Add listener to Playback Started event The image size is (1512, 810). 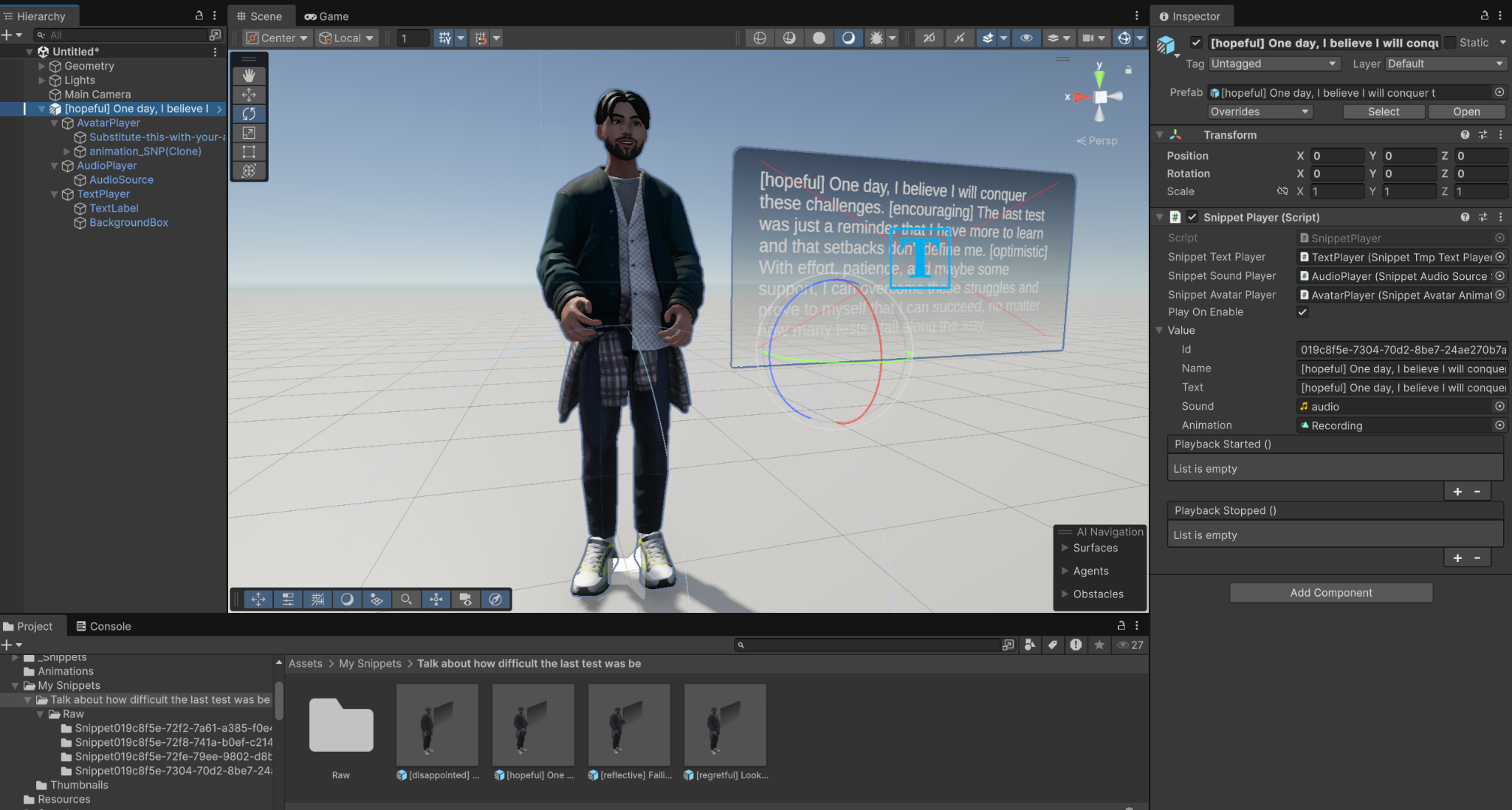coord(1457,491)
